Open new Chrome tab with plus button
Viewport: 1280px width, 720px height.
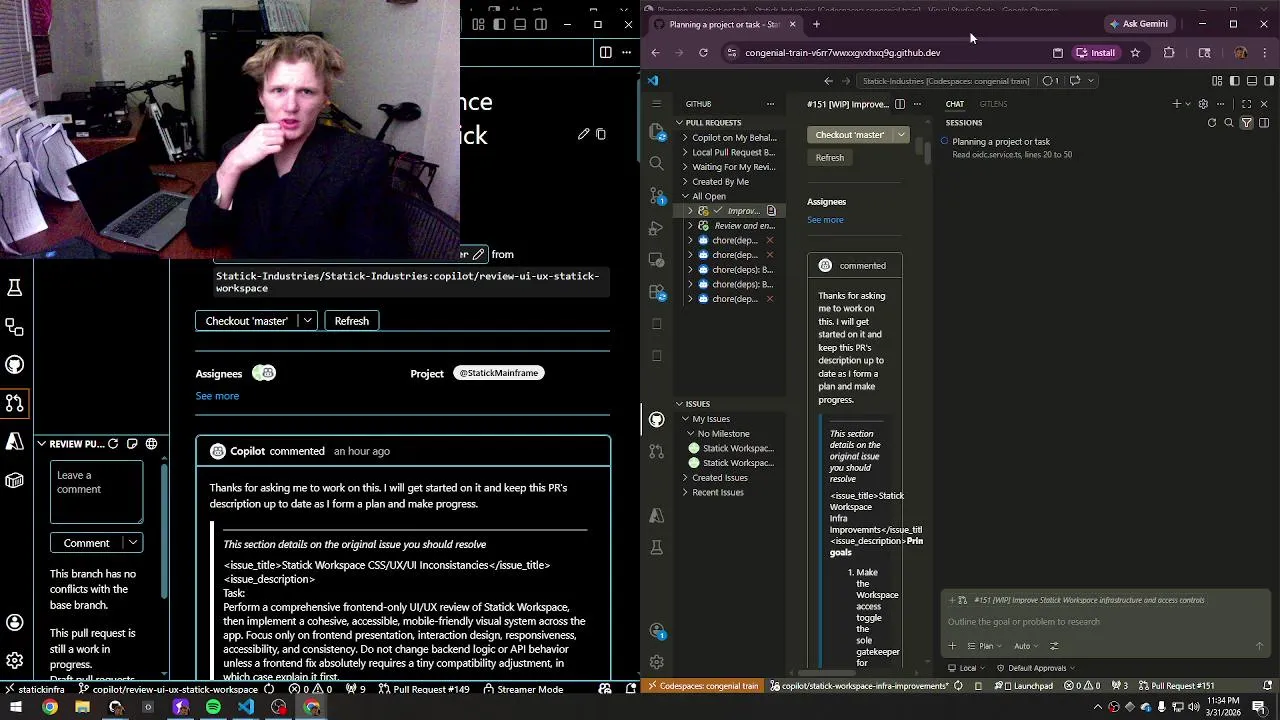coord(816,24)
